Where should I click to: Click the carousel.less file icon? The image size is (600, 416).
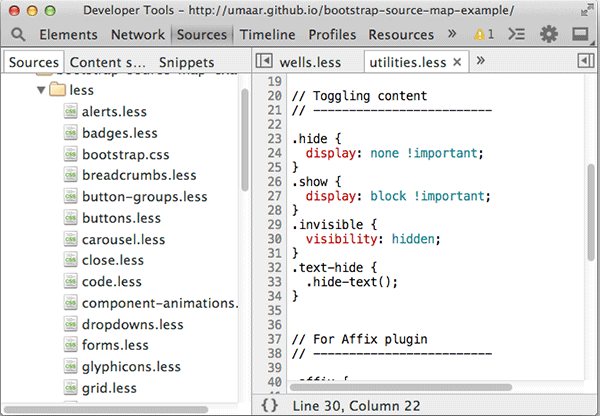(x=70, y=239)
